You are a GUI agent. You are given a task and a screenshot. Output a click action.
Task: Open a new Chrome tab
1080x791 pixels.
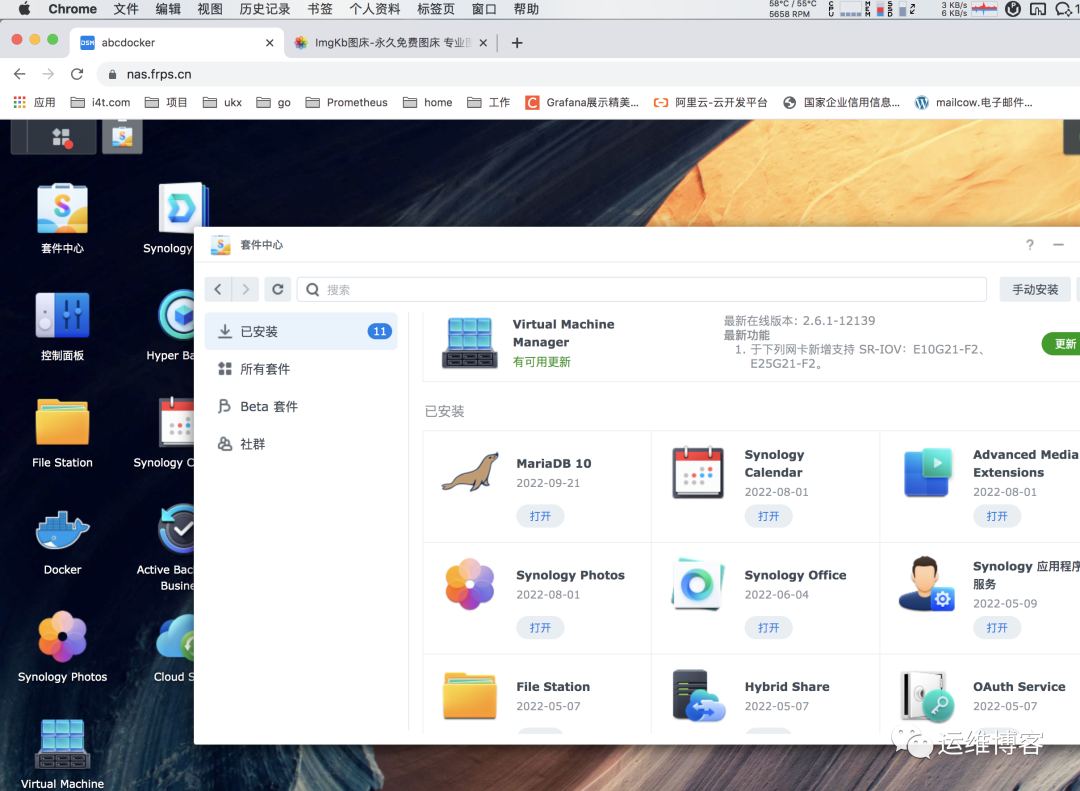pos(517,43)
